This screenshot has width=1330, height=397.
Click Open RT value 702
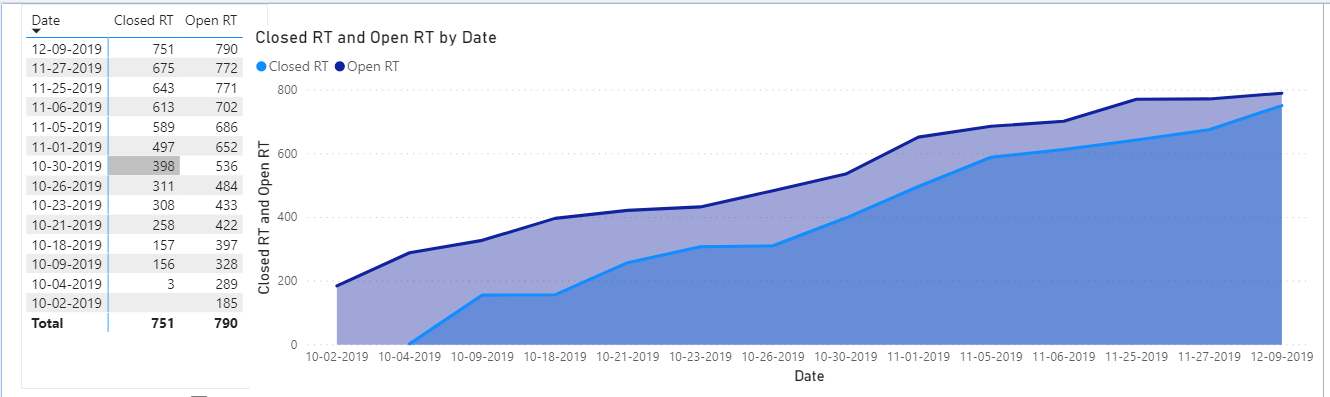[x=227, y=107]
